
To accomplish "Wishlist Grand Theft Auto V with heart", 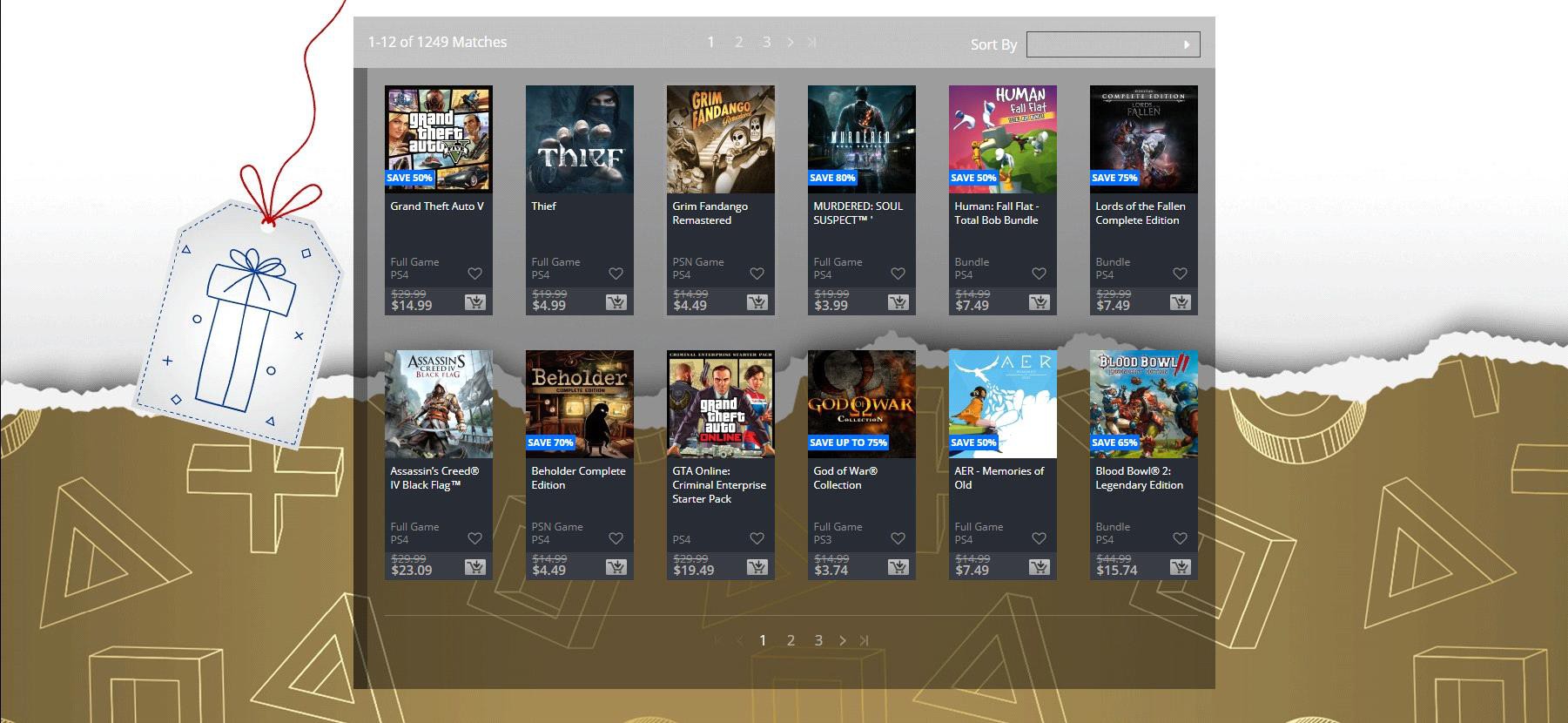I will click(475, 274).
